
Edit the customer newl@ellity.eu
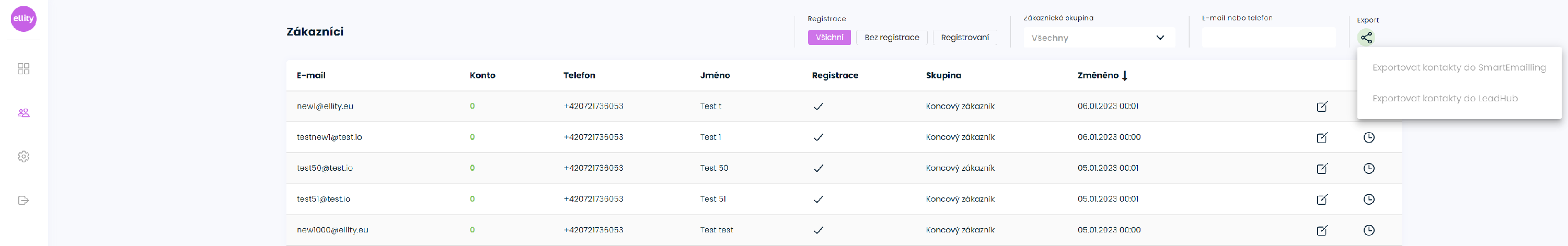click(1321, 107)
